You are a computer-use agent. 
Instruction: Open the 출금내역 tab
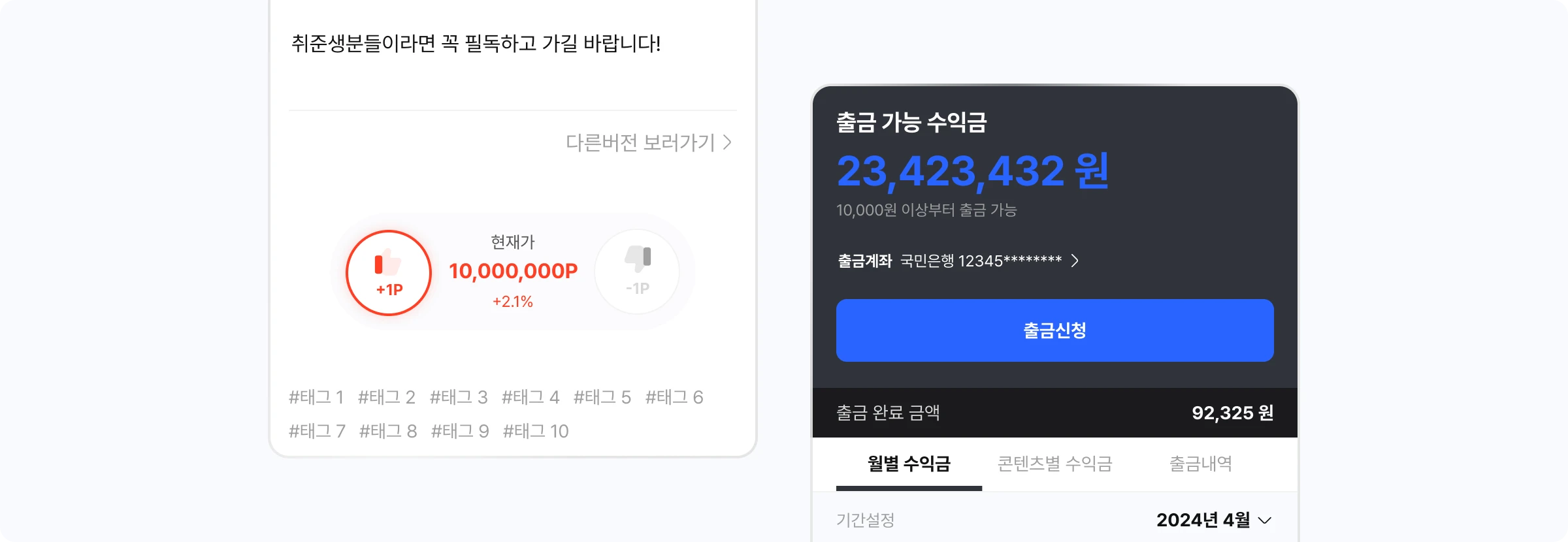1200,464
